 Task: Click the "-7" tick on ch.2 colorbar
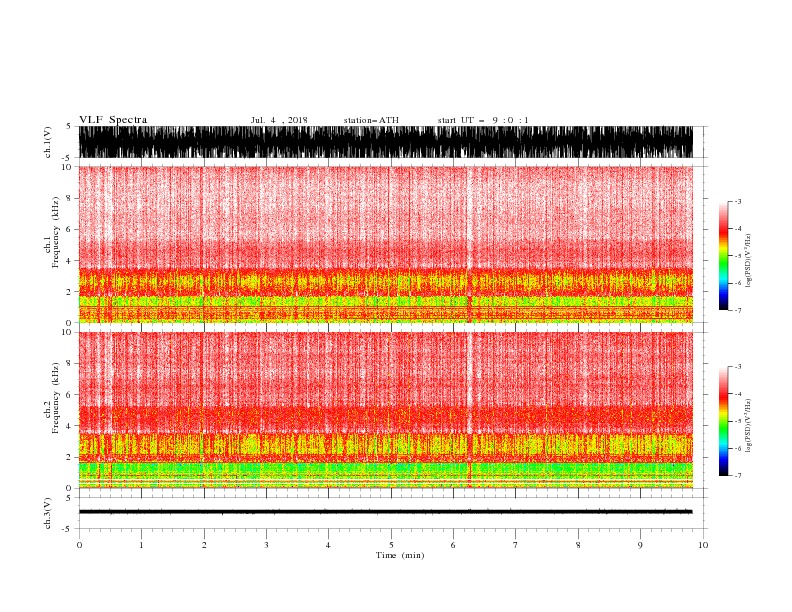click(x=737, y=475)
